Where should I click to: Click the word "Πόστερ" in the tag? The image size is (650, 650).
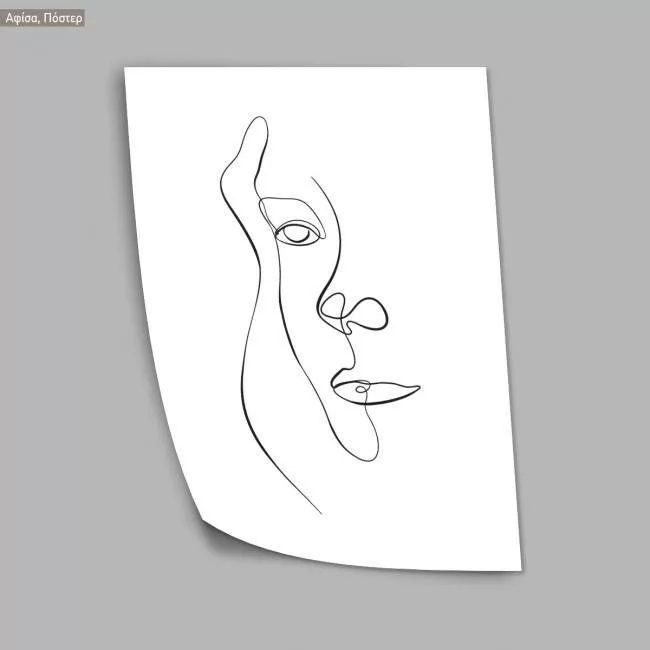click(x=62, y=18)
